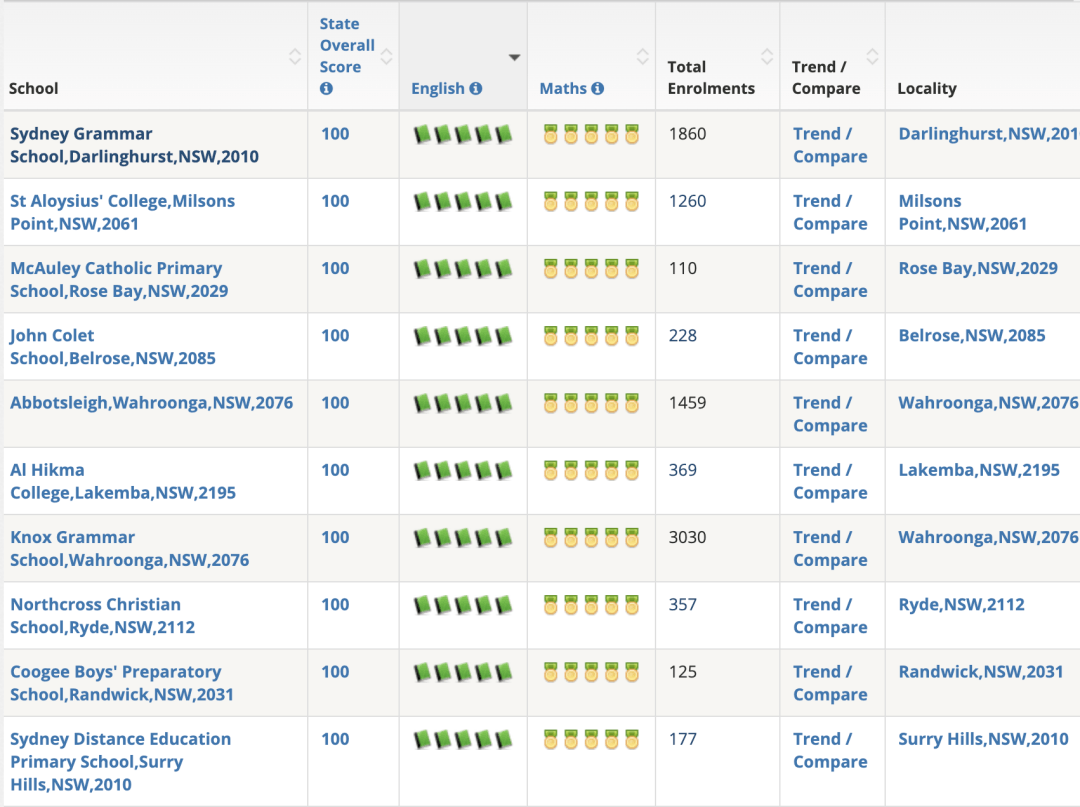Toggle English column descending sort arrow
This screenshot has height=807, width=1080.
click(x=515, y=57)
